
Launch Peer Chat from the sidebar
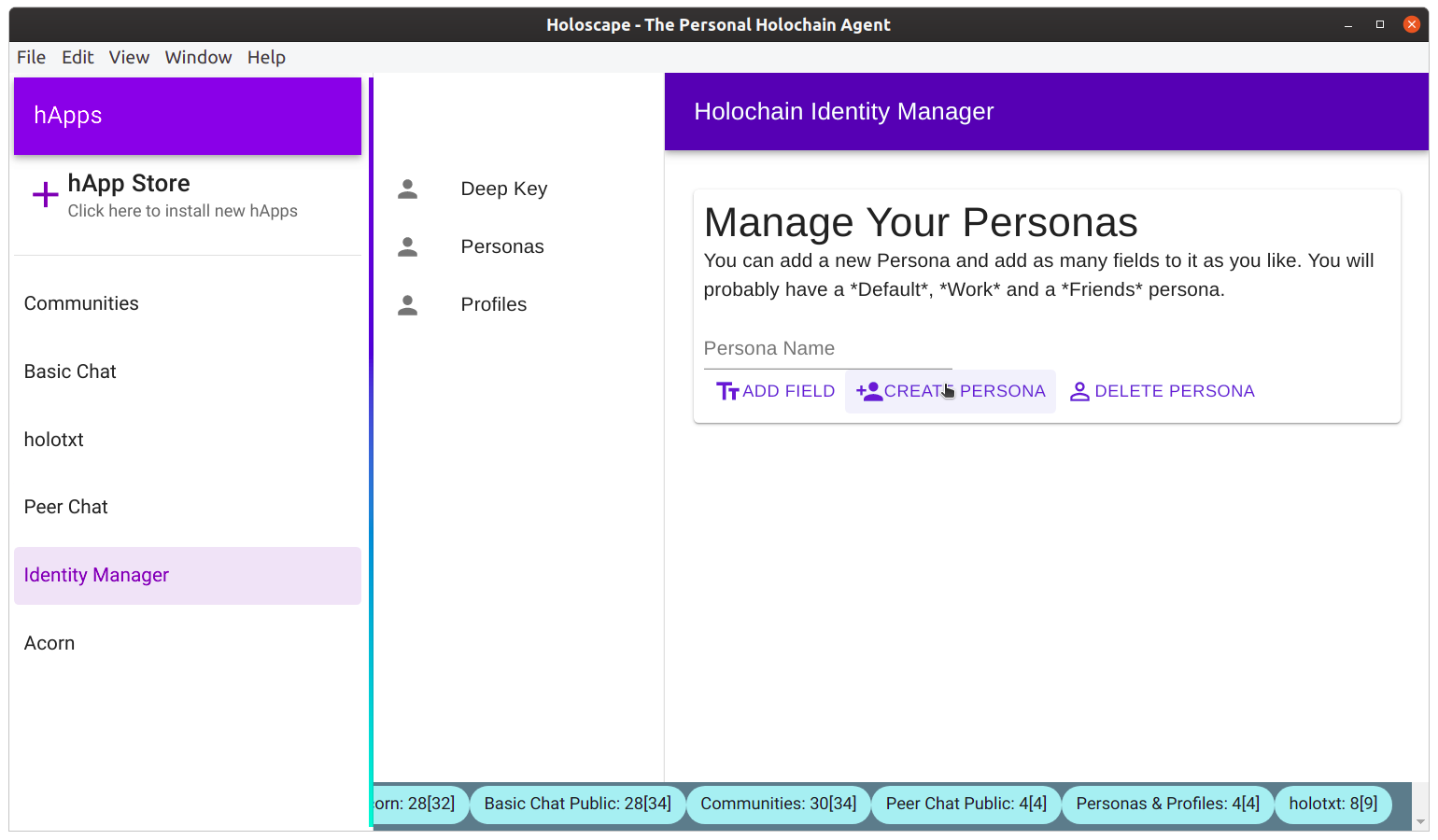coord(188,507)
